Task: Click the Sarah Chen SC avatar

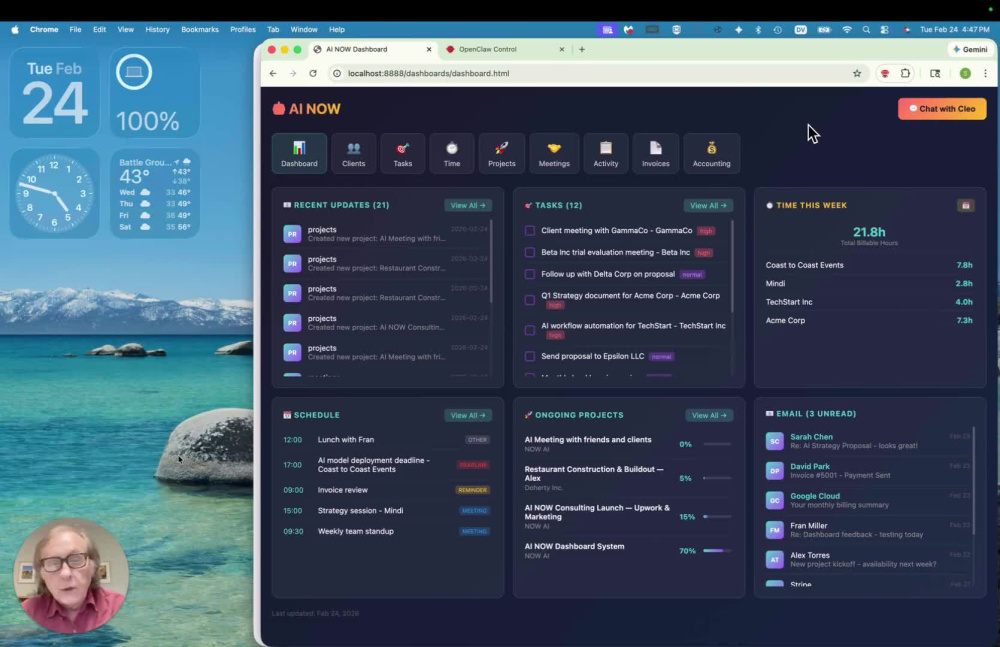Action: point(774,441)
